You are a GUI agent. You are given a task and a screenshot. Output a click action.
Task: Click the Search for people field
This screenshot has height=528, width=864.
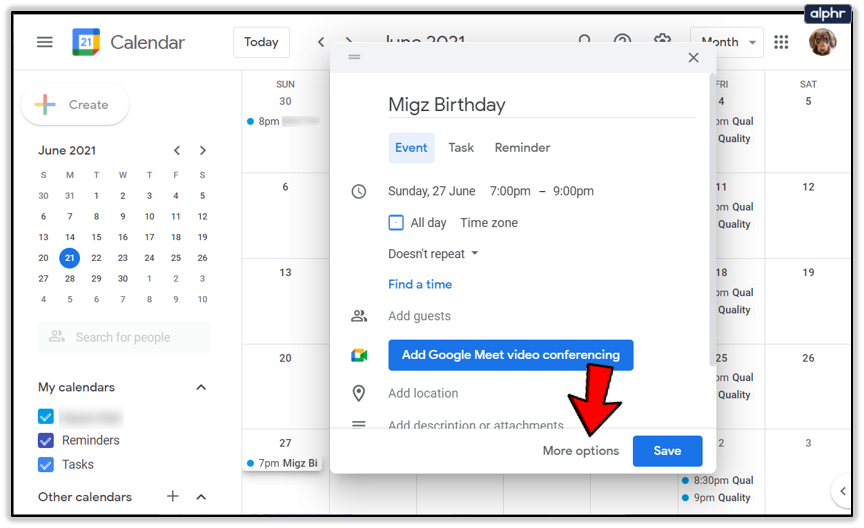coord(124,337)
